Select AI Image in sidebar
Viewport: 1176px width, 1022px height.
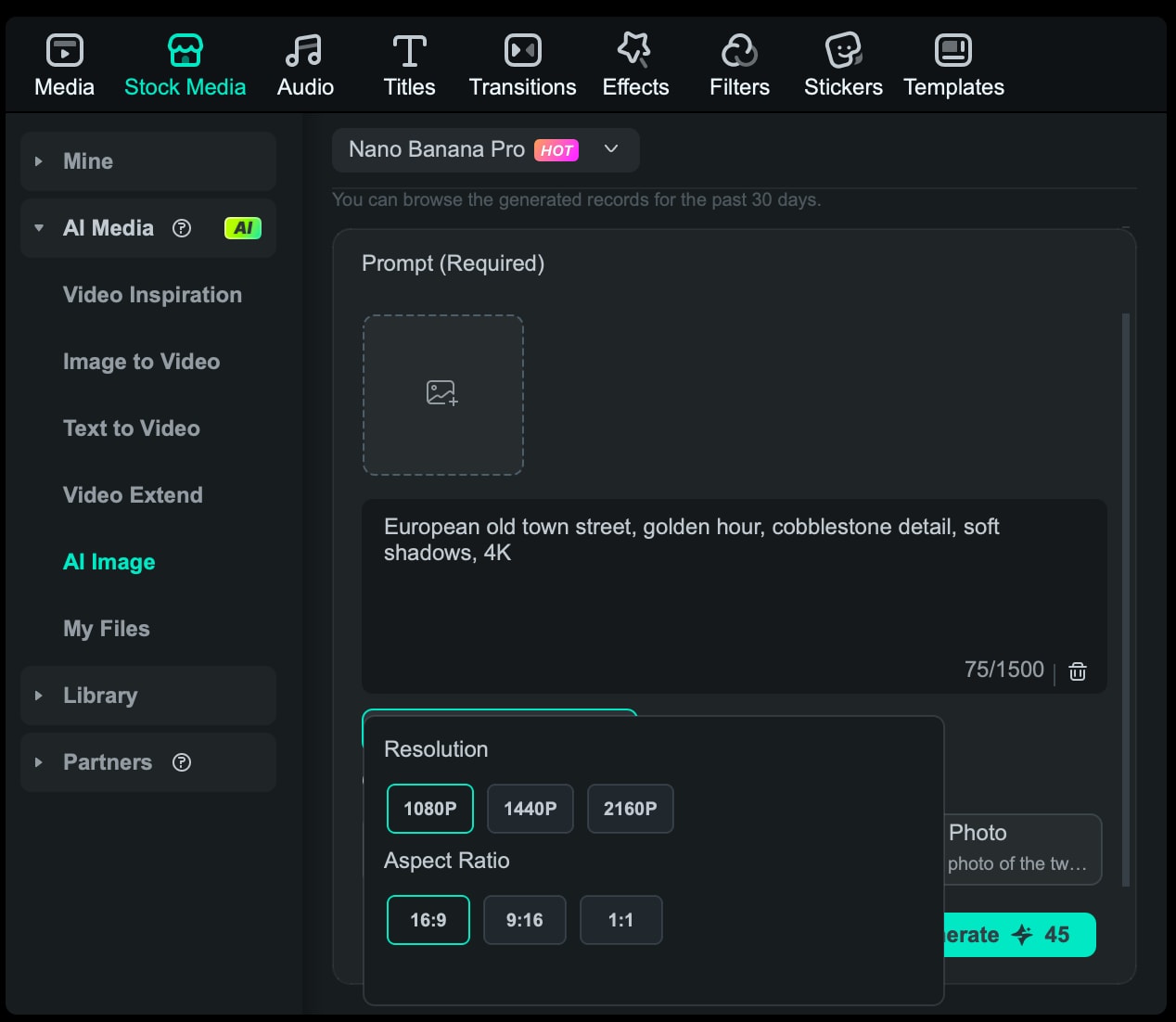(x=109, y=562)
